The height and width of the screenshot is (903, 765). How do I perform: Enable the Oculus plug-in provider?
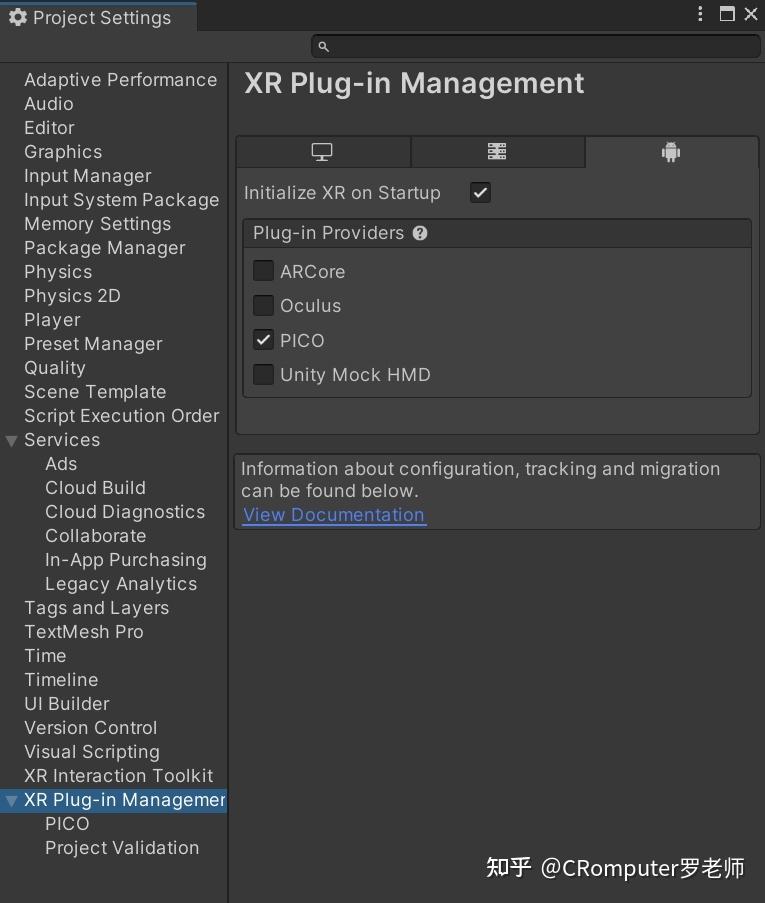click(264, 305)
